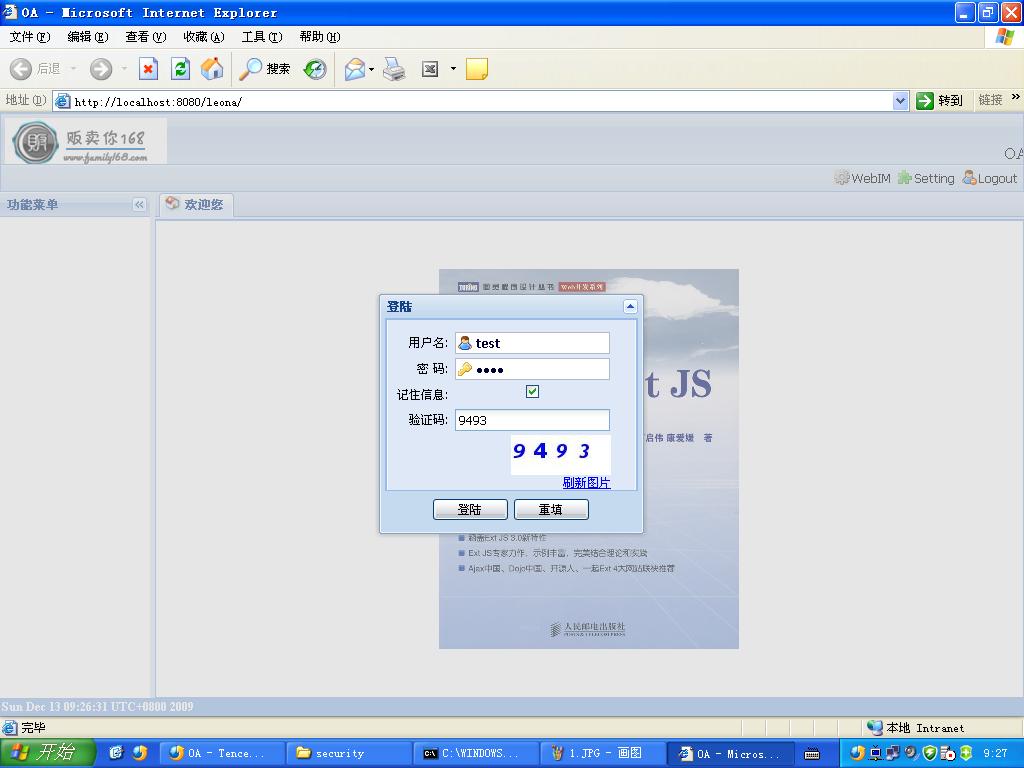The width and height of the screenshot is (1024, 768).
Task: Collapse the function menu side panel
Action: [139, 205]
